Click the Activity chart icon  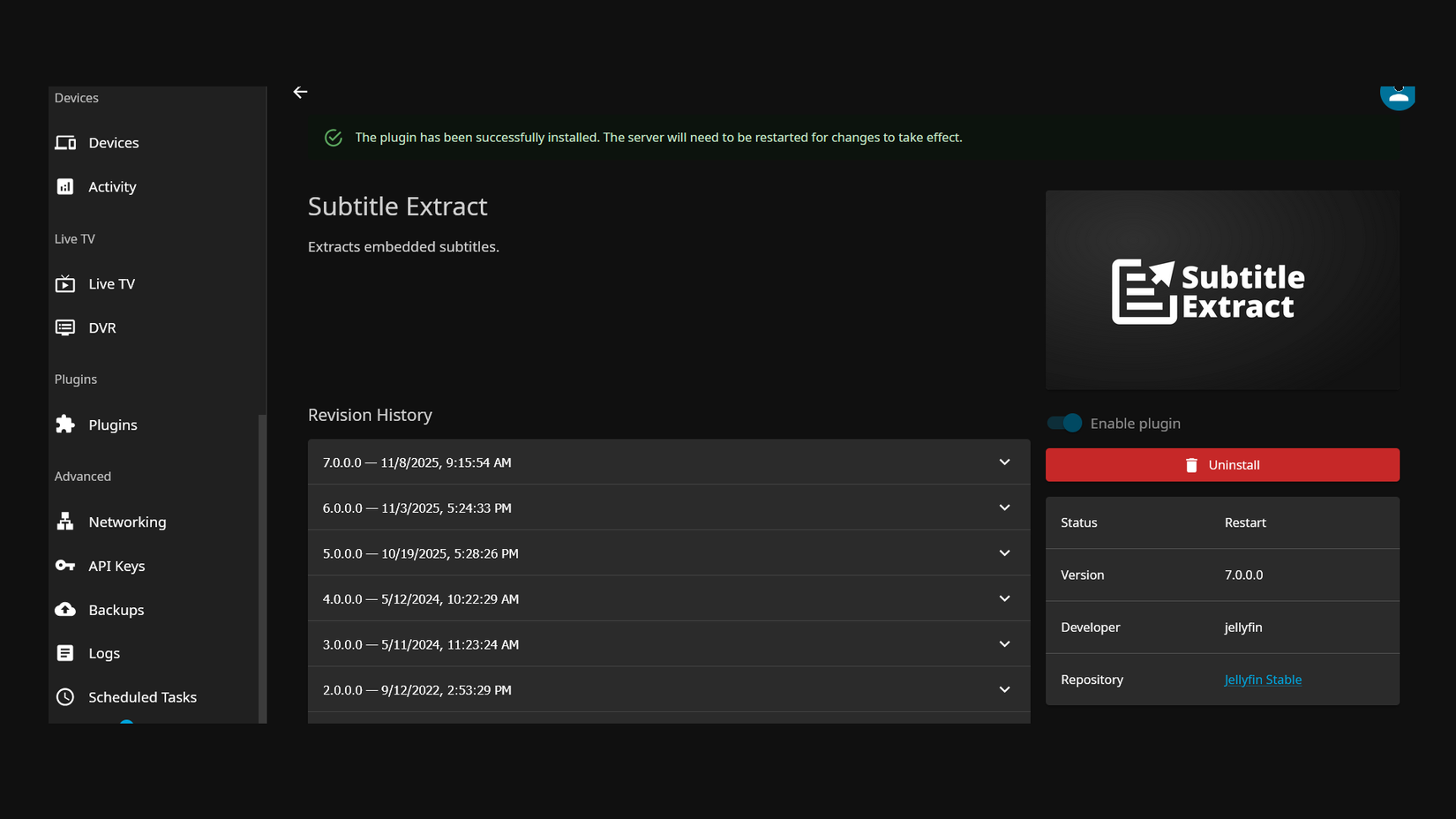point(65,186)
